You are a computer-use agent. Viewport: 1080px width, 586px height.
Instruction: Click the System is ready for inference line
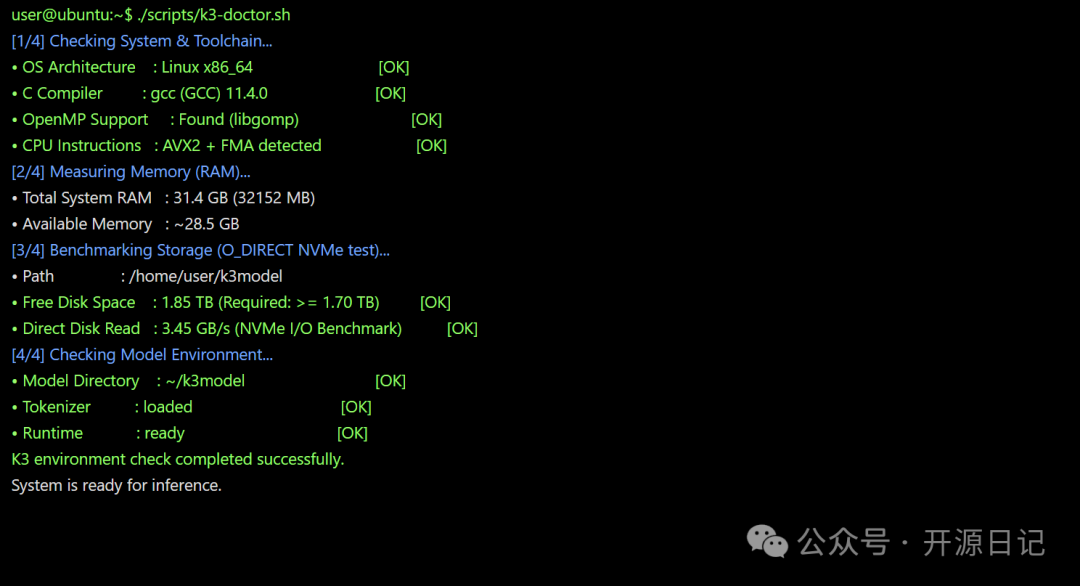click(116, 485)
